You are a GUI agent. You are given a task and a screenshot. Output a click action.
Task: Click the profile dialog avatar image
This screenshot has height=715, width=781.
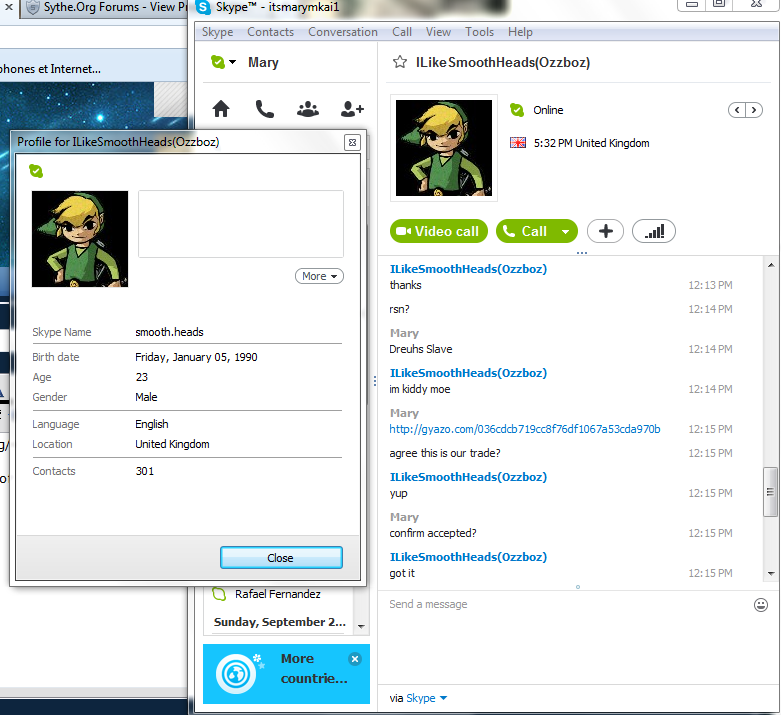tap(80, 239)
